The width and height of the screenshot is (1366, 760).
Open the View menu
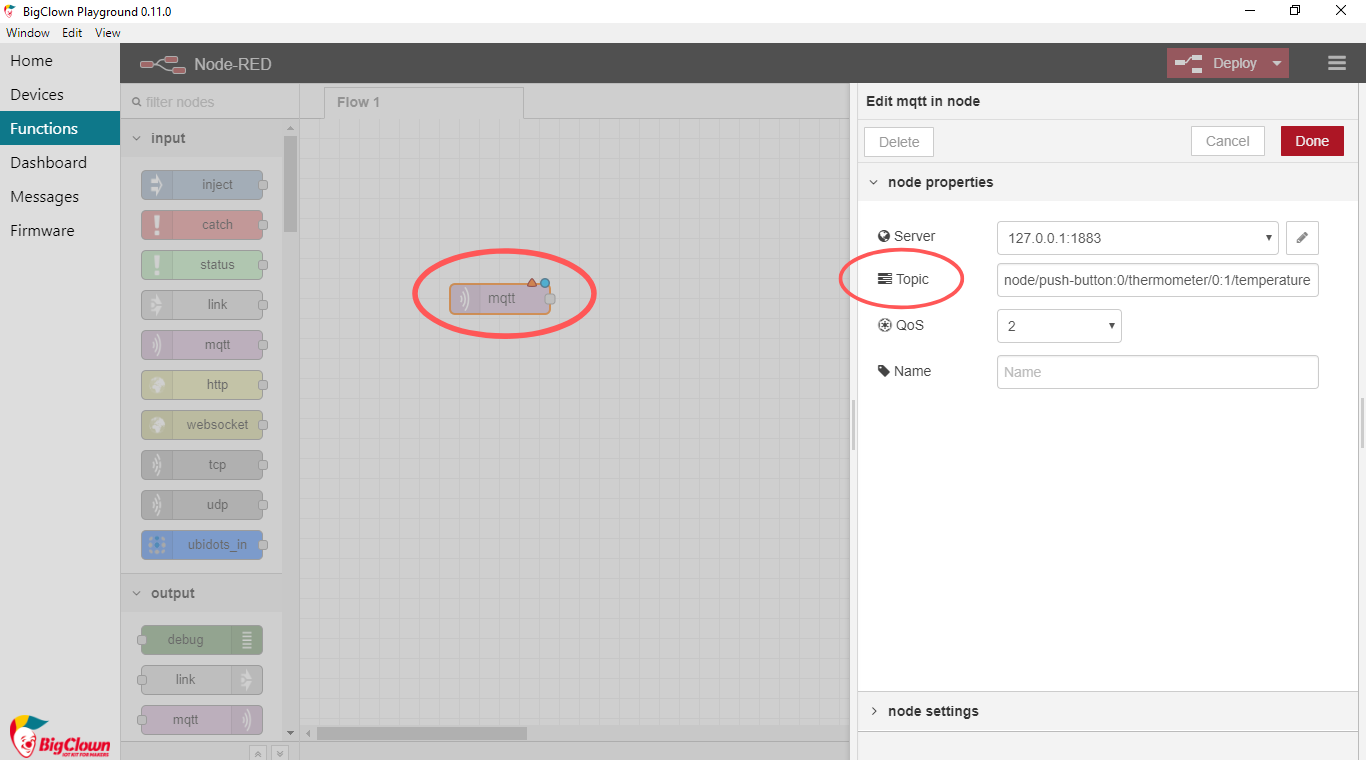point(108,33)
